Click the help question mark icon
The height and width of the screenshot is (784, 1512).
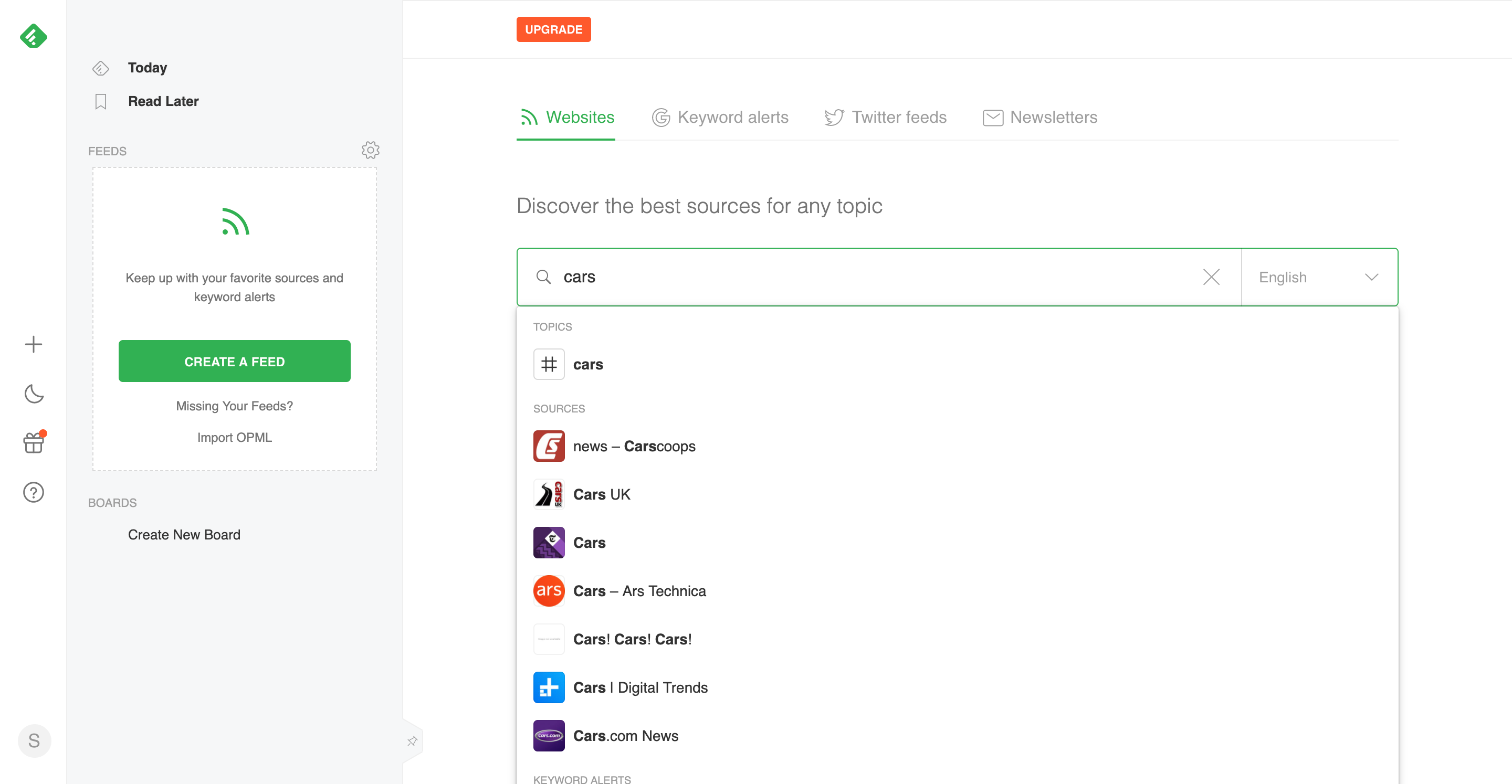click(33, 491)
